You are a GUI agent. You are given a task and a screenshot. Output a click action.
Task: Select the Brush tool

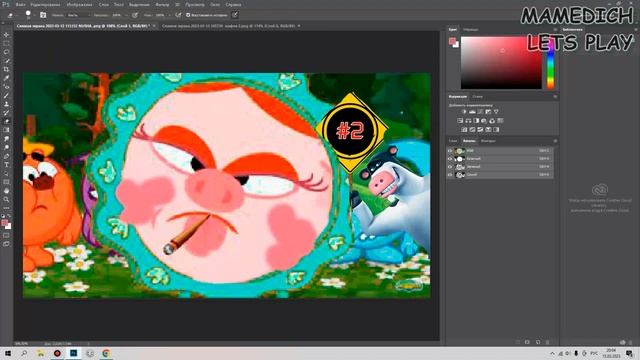(6, 96)
